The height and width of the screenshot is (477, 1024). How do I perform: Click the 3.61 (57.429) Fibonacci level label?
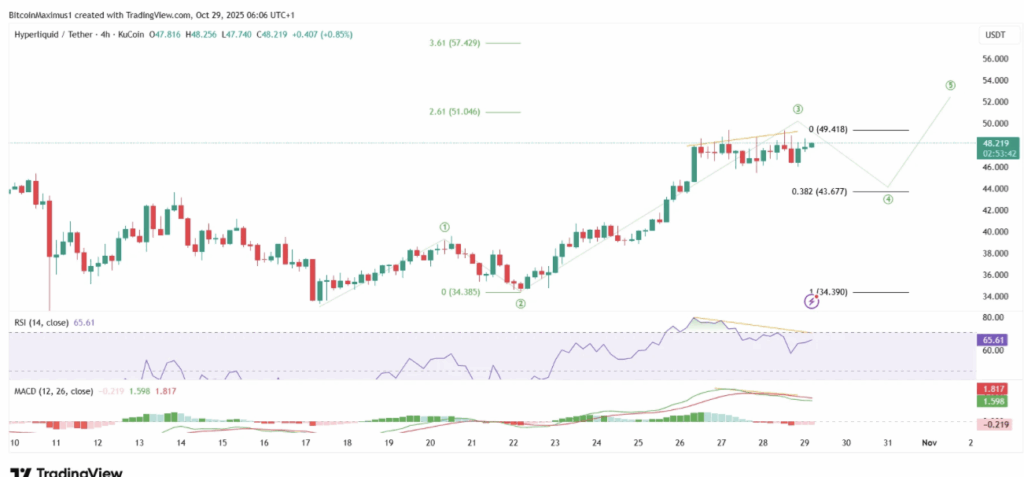click(x=449, y=43)
